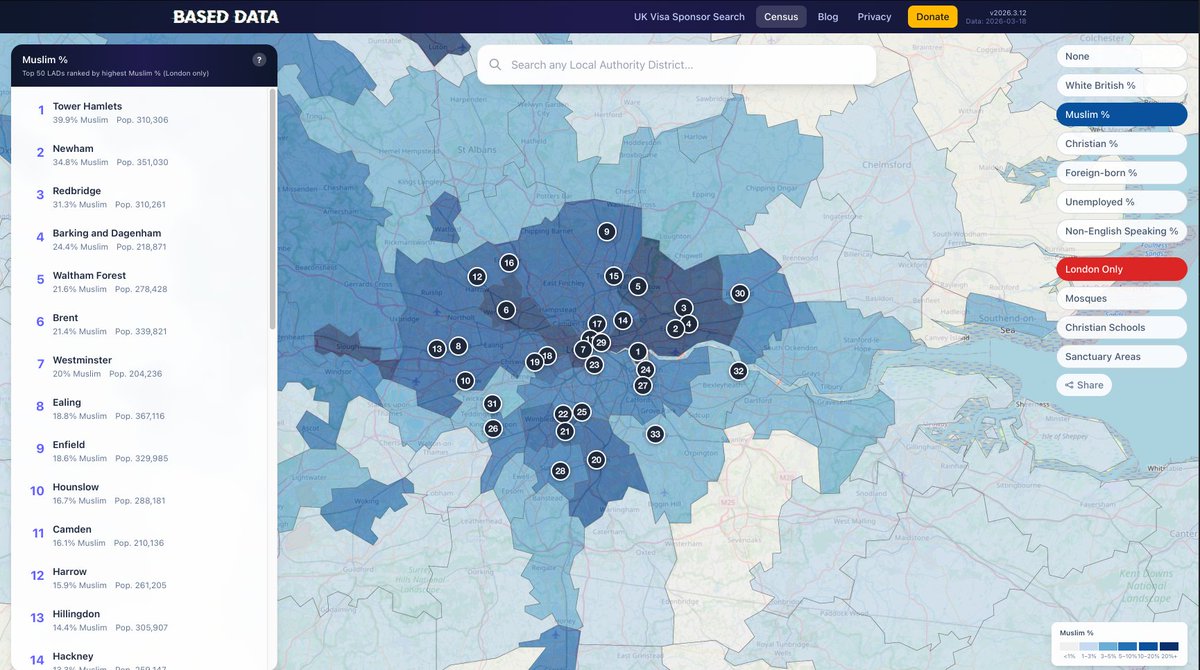Open Tower Hamlets in ranking list

click(x=140, y=113)
